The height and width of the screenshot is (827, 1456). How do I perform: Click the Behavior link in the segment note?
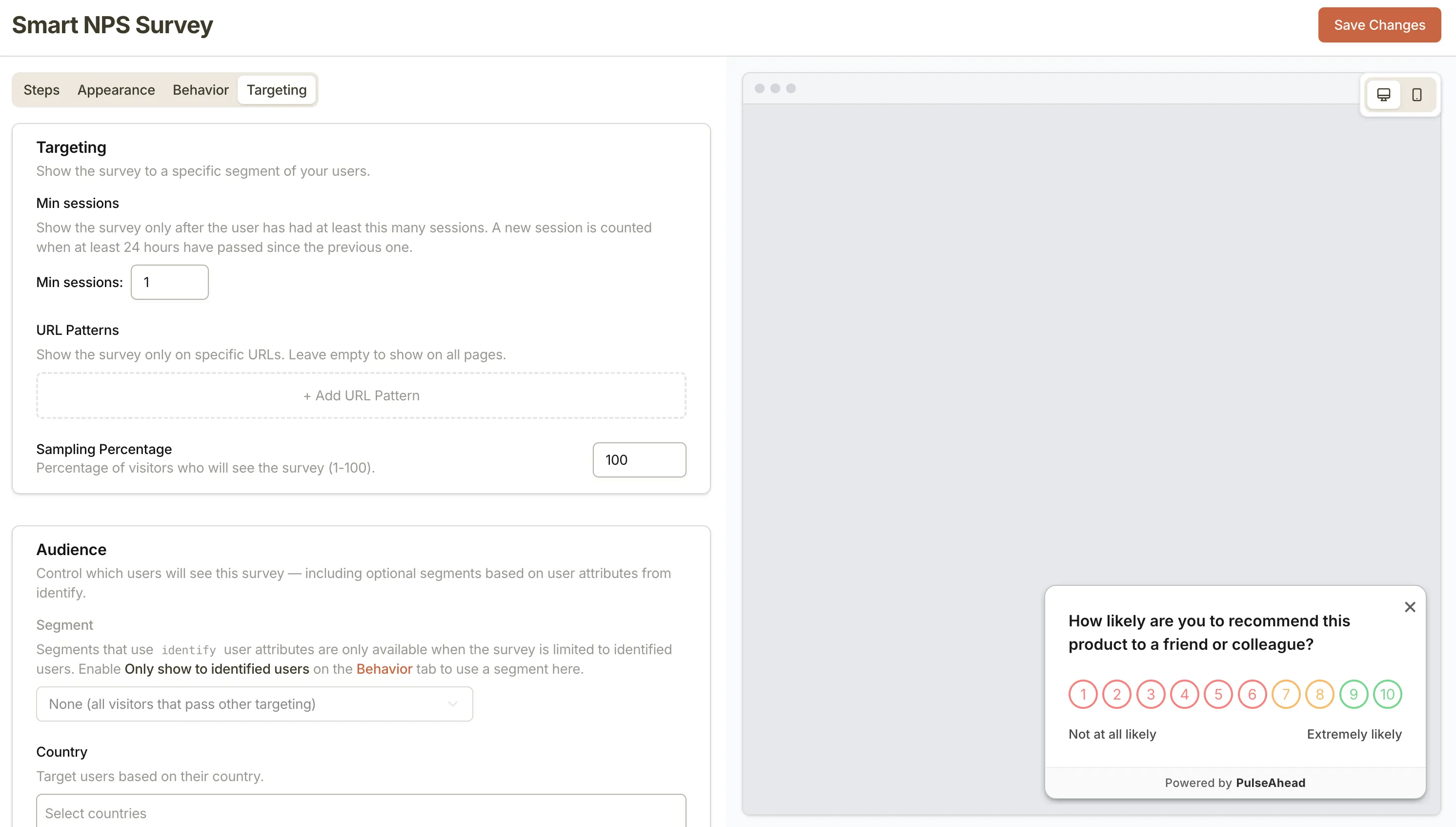384,668
